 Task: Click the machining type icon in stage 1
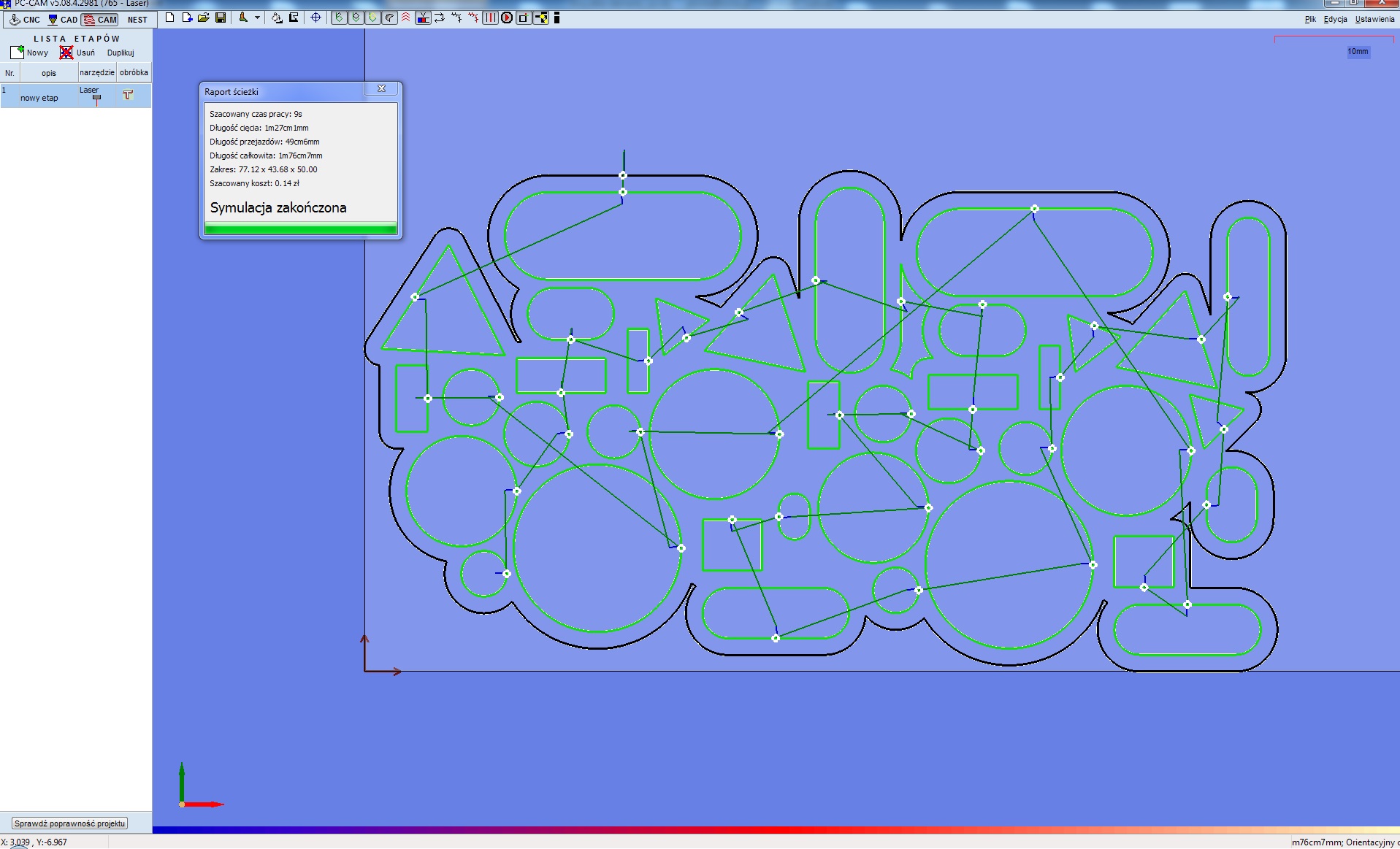click(x=128, y=95)
